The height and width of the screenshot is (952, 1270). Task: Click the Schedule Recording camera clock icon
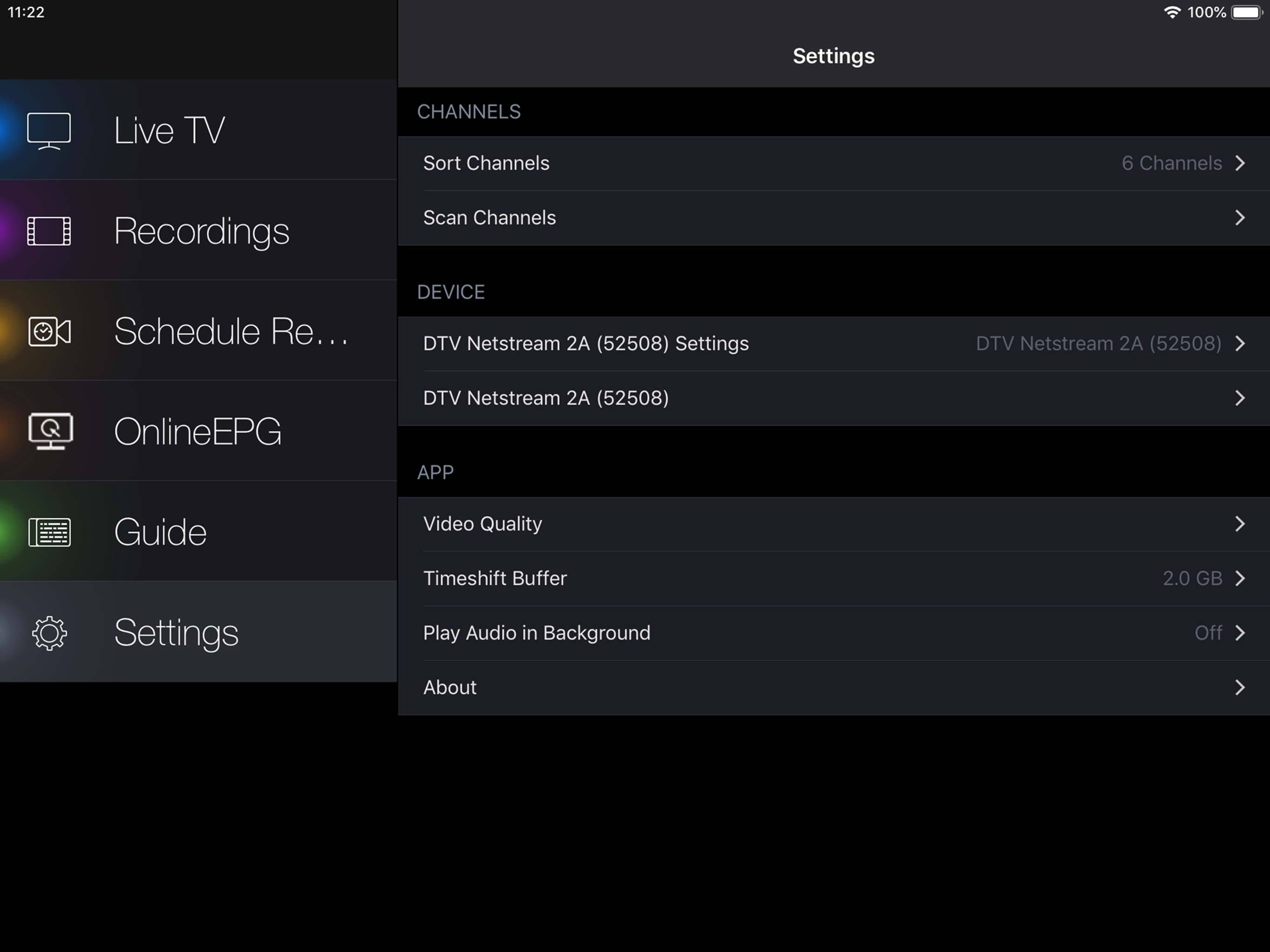pyautogui.click(x=49, y=331)
